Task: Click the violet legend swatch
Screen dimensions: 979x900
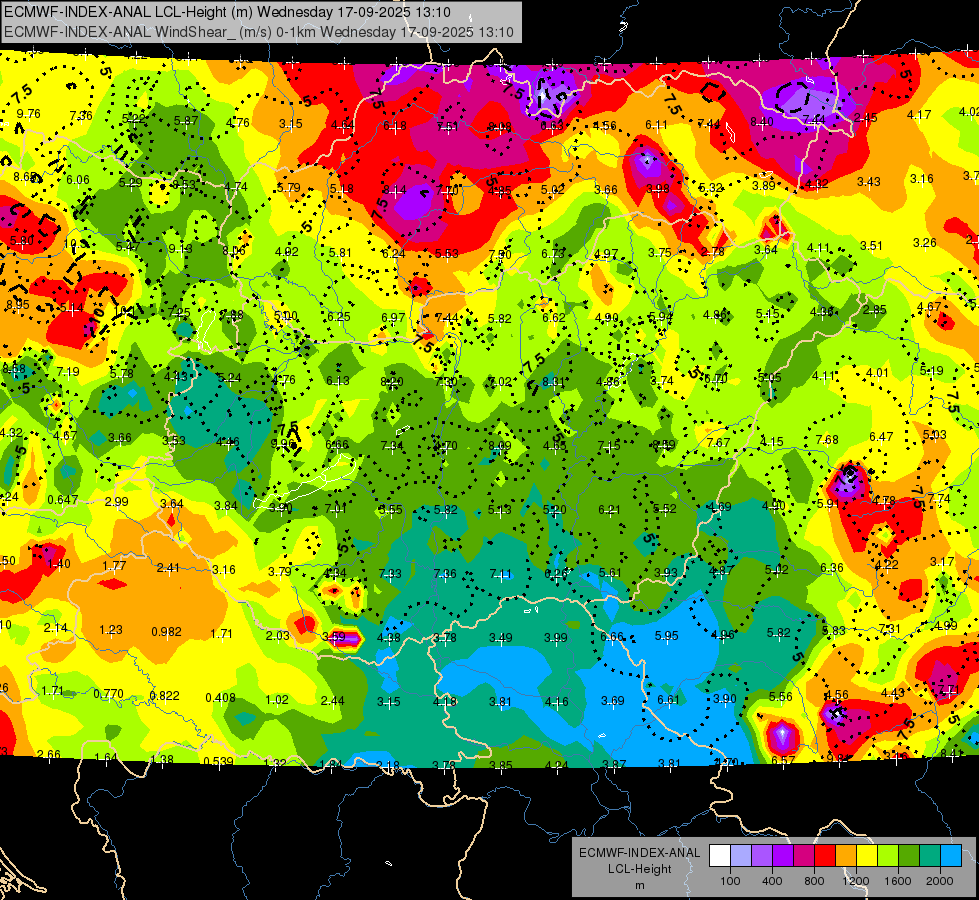Action: pyautogui.click(x=783, y=856)
